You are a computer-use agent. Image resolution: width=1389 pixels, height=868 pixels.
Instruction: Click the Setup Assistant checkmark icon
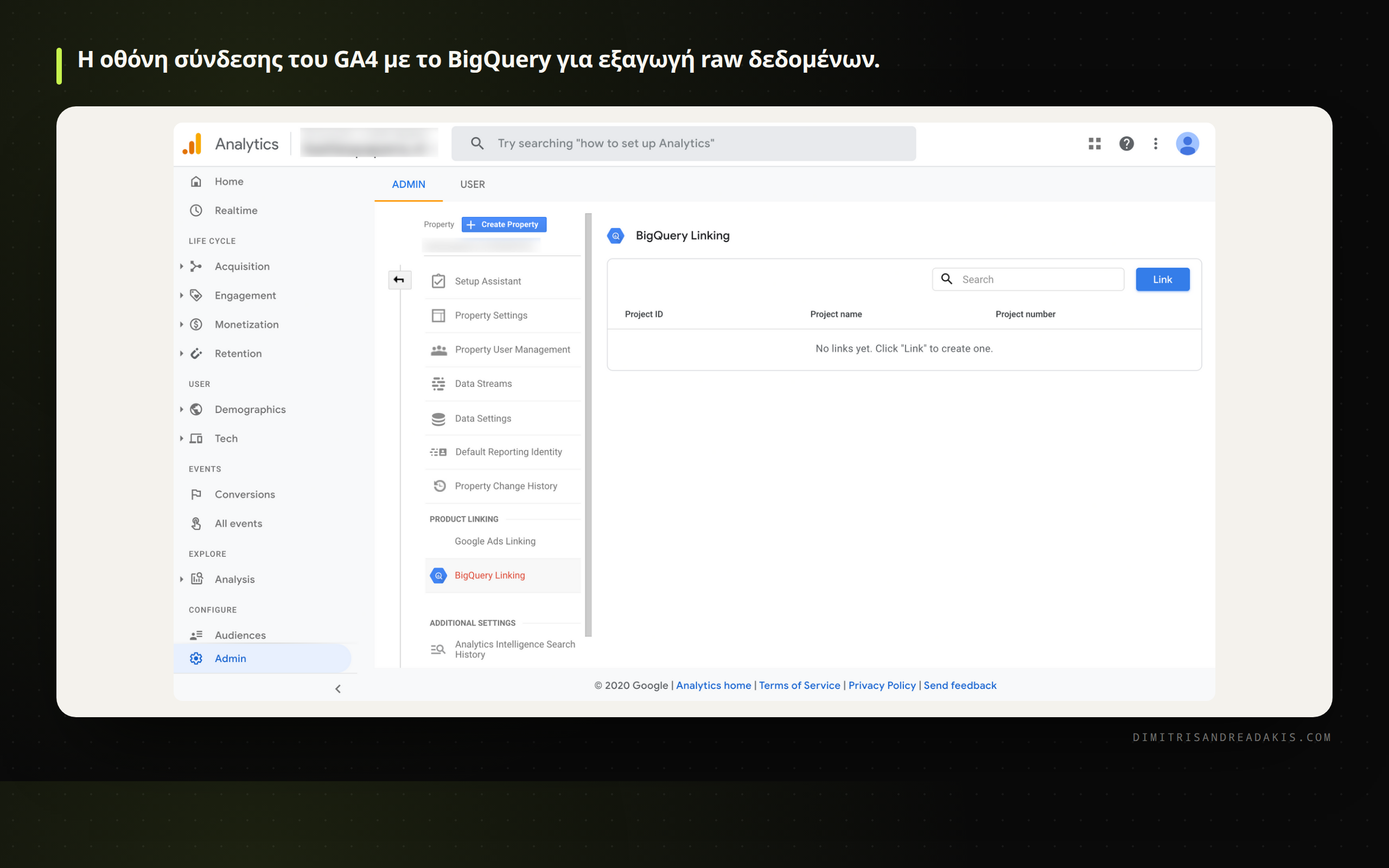[438, 282]
